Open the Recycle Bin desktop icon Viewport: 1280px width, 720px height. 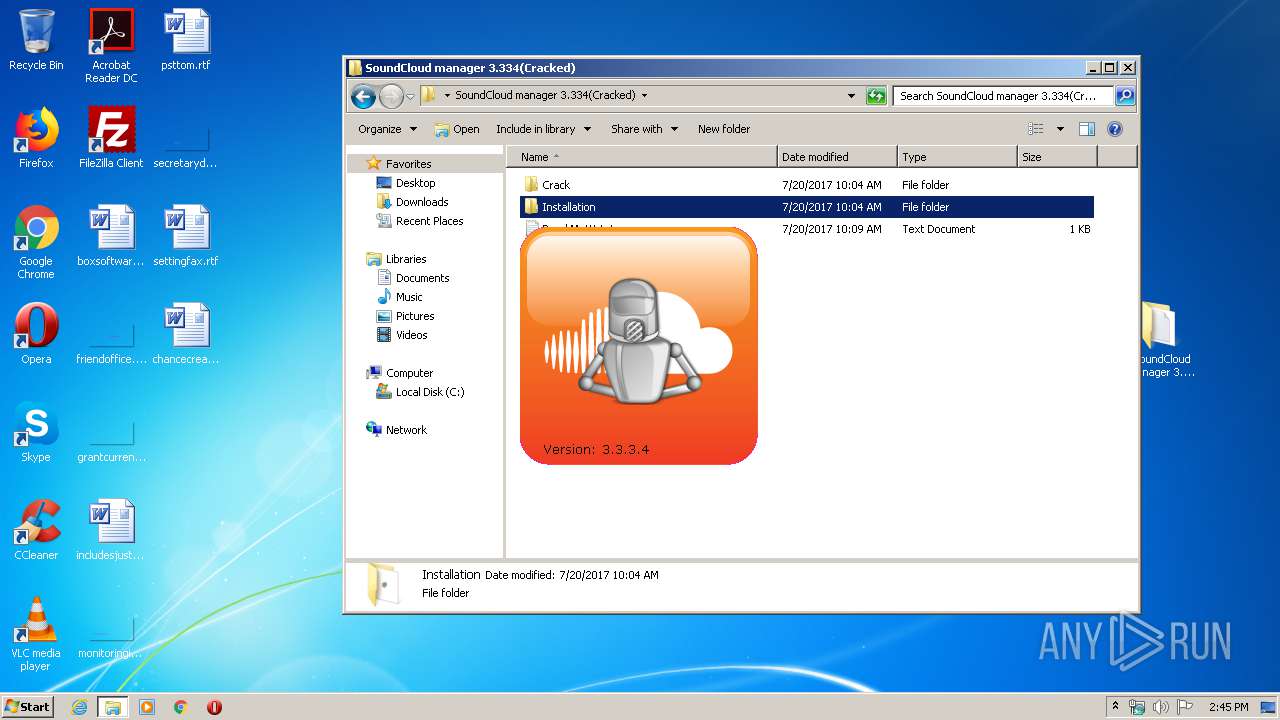(36, 40)
